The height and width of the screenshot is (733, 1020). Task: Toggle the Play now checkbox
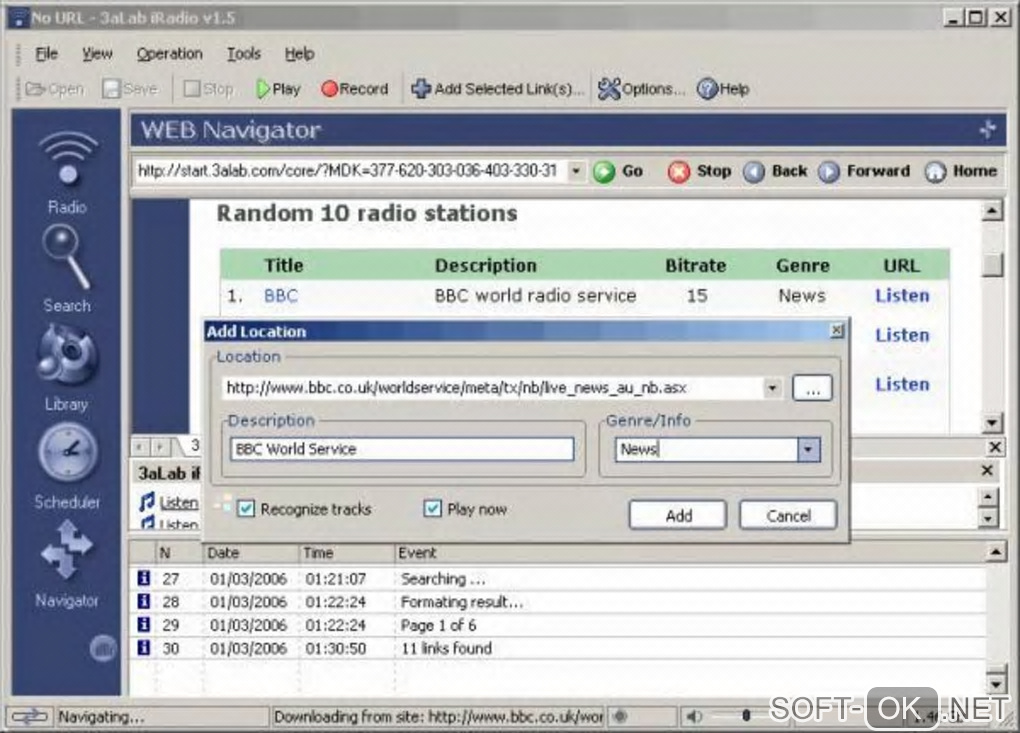(432, 509)
